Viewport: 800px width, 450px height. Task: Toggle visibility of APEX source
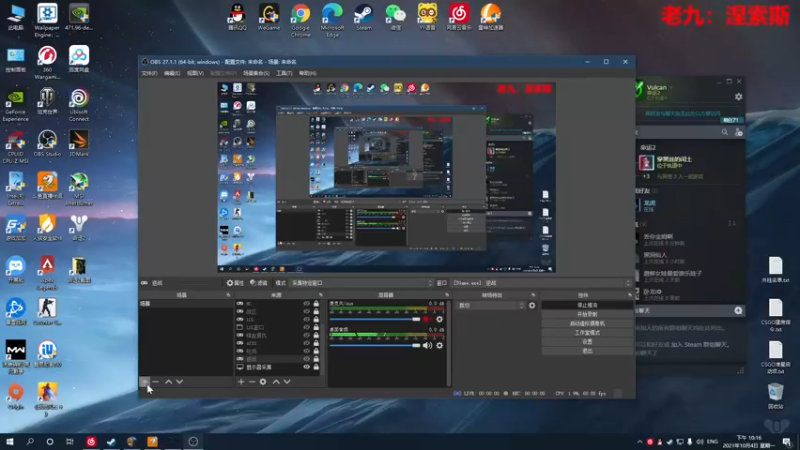[x=307, y=343]
